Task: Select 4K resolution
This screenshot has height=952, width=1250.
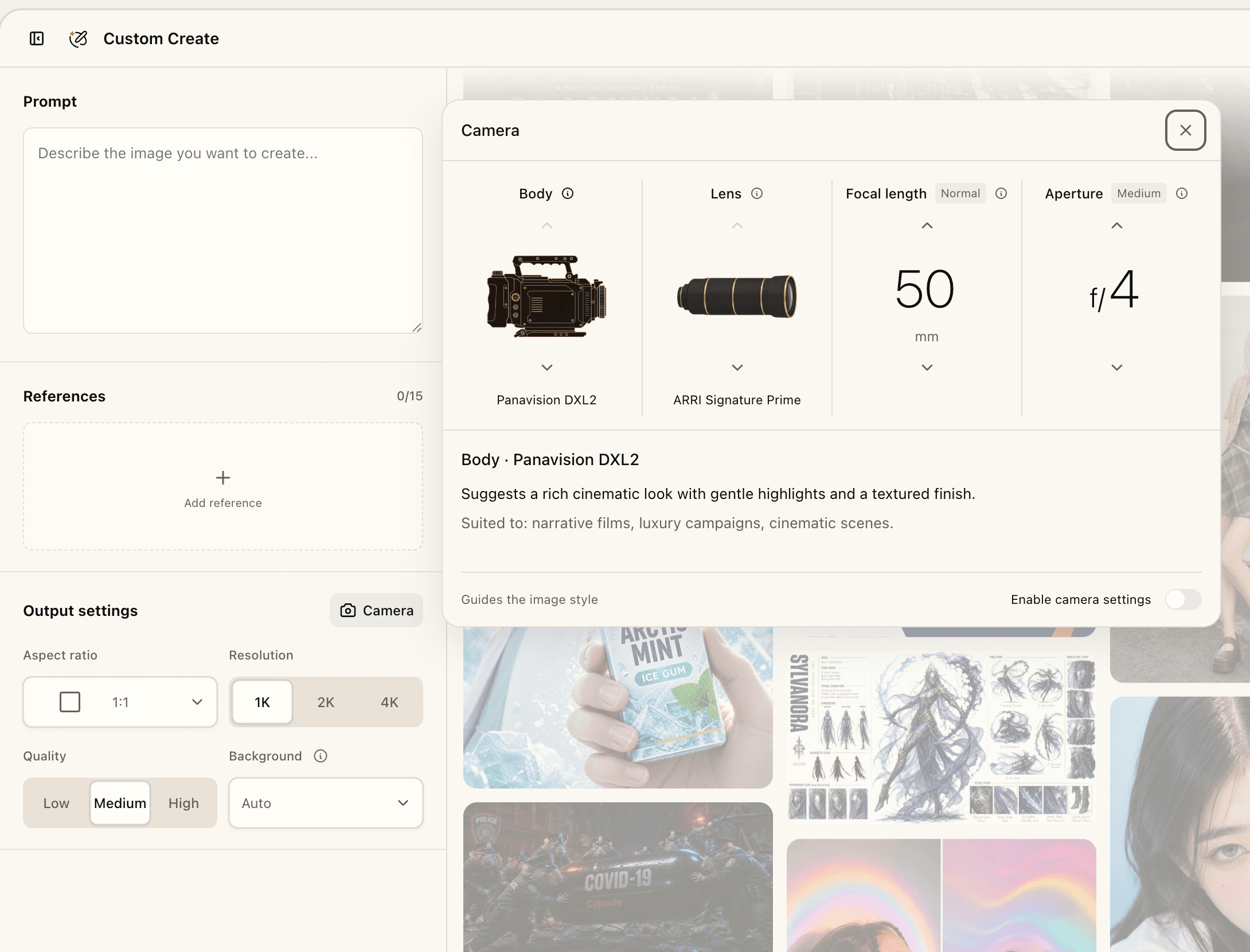Action: click(x=389, y=702)
